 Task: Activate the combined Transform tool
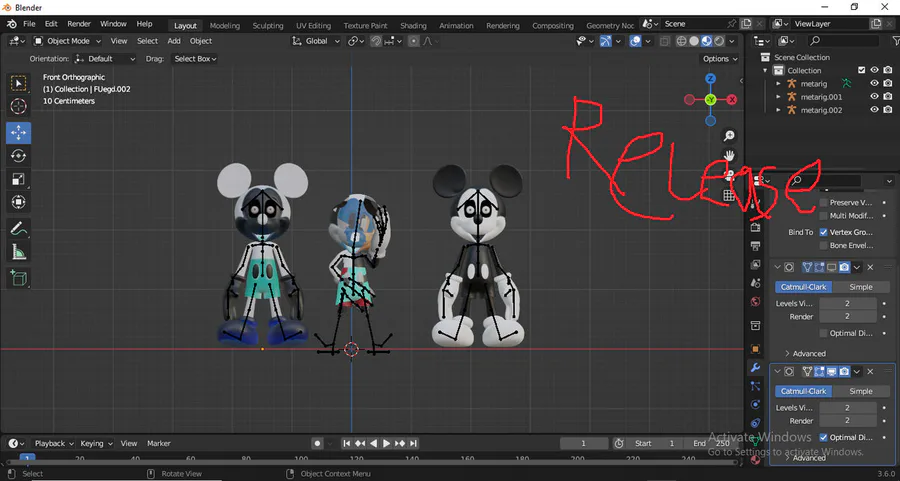18,201
